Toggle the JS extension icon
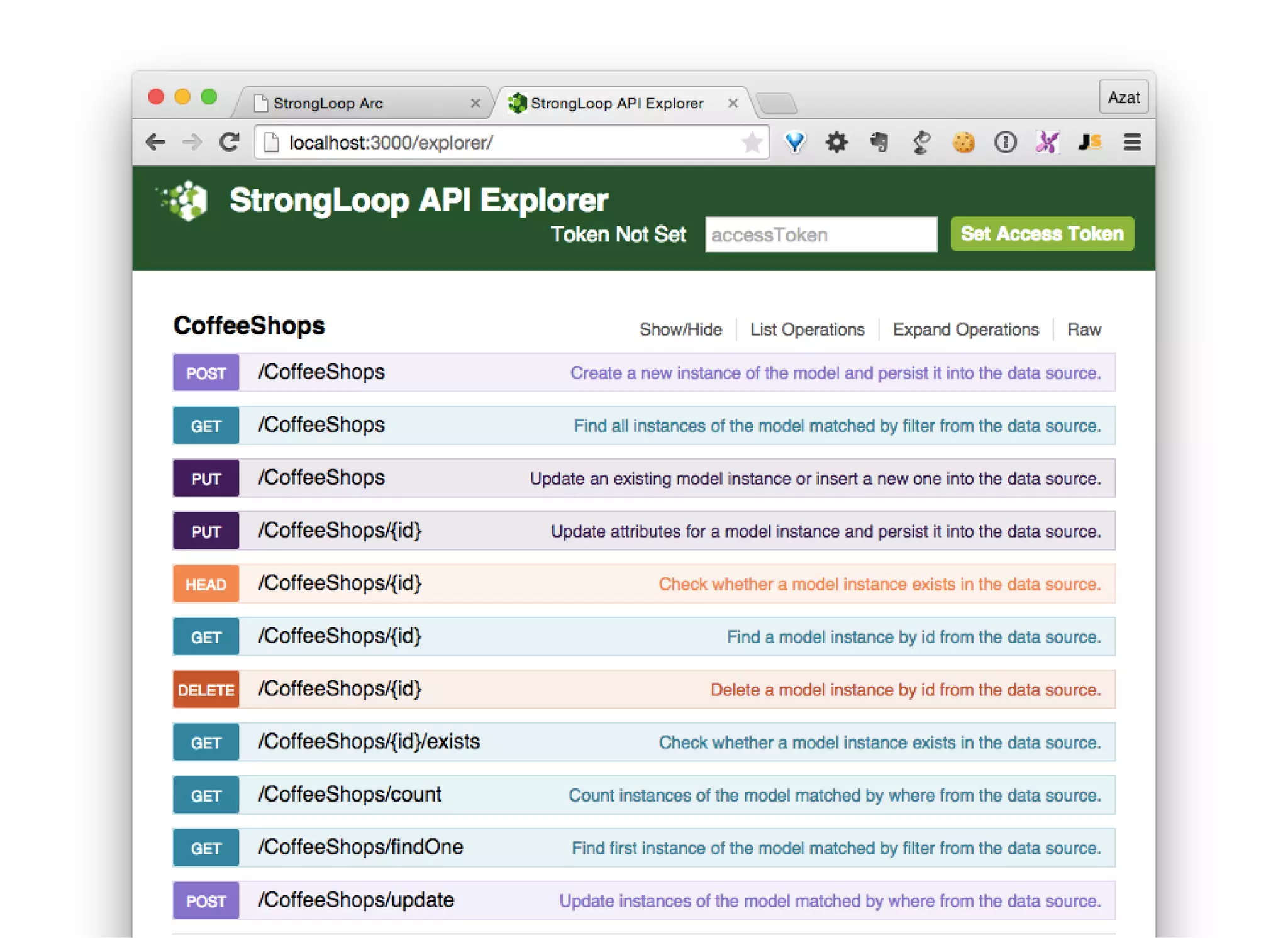The width and height of the screenshot is (1288, 938). pos(1090,143)
